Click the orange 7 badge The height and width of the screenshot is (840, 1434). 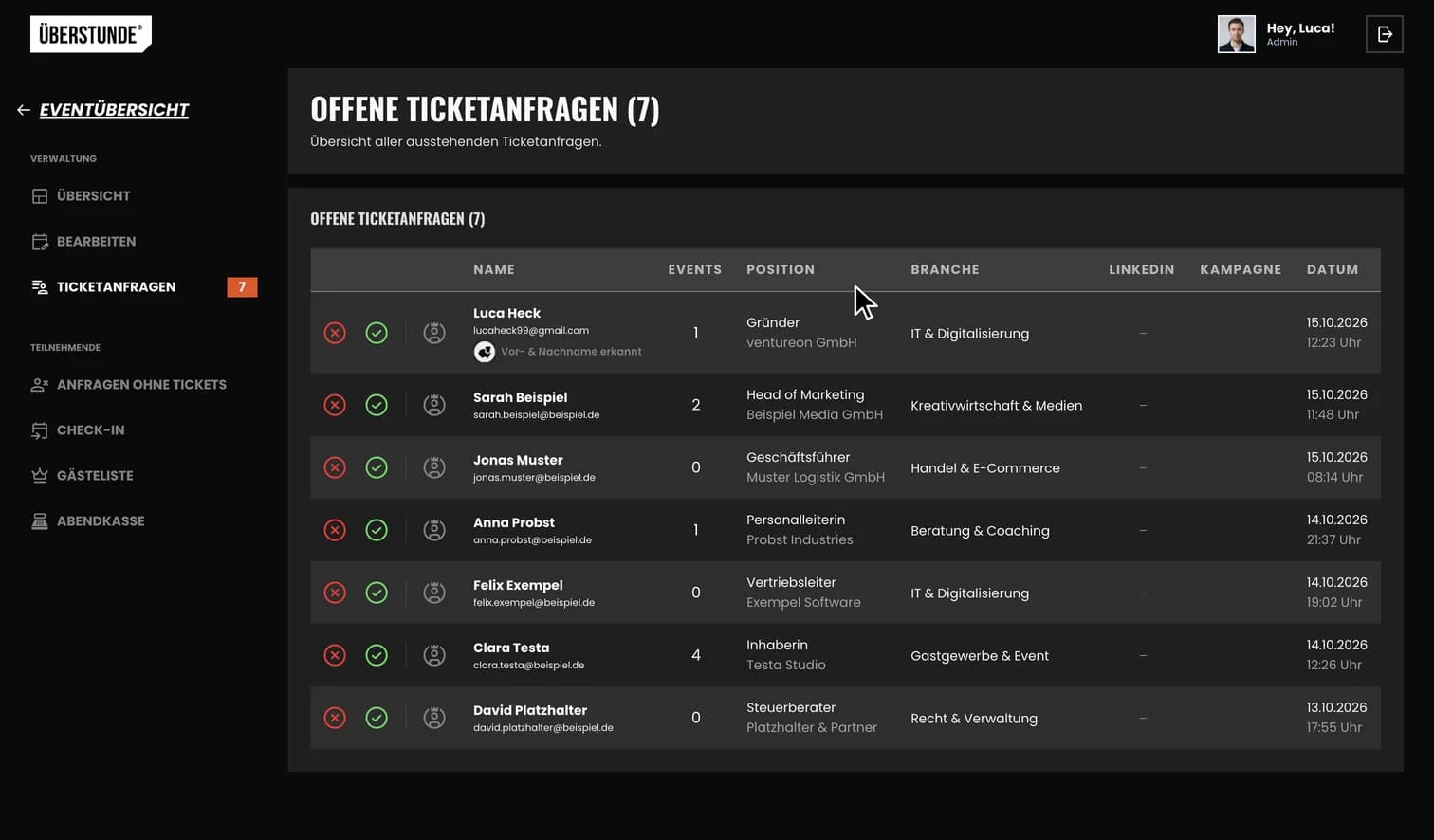coord(242,287)
